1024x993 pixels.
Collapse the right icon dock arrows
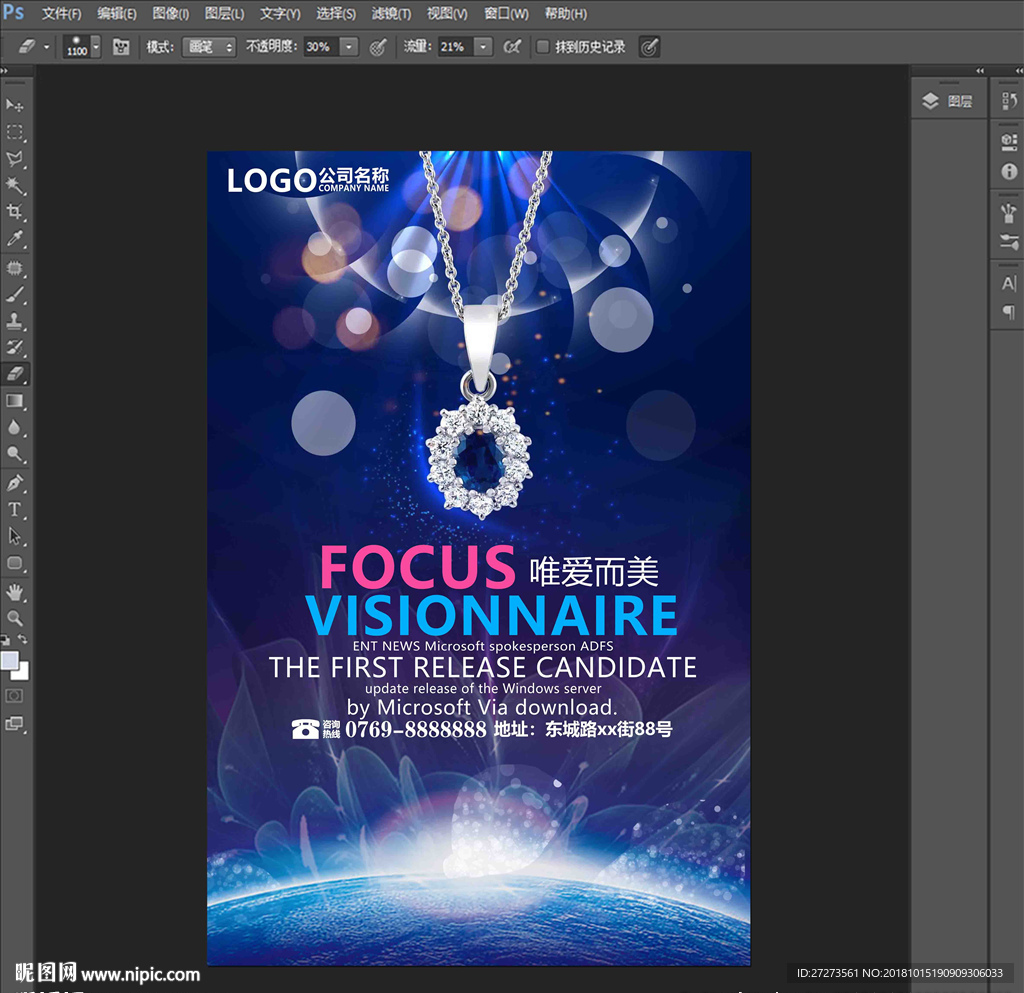(1019, 70)
